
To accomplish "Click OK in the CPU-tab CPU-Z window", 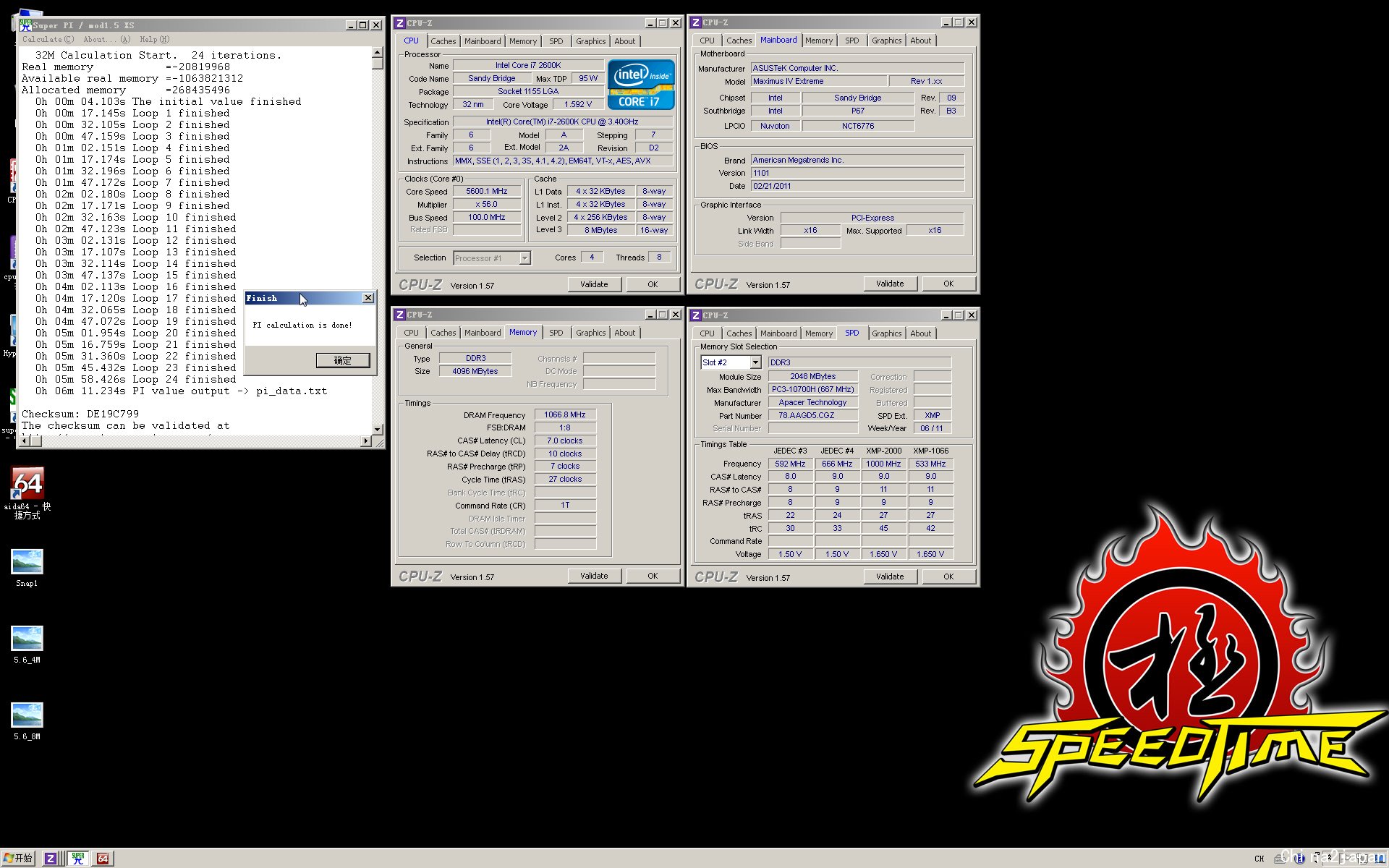I will 653,284.
